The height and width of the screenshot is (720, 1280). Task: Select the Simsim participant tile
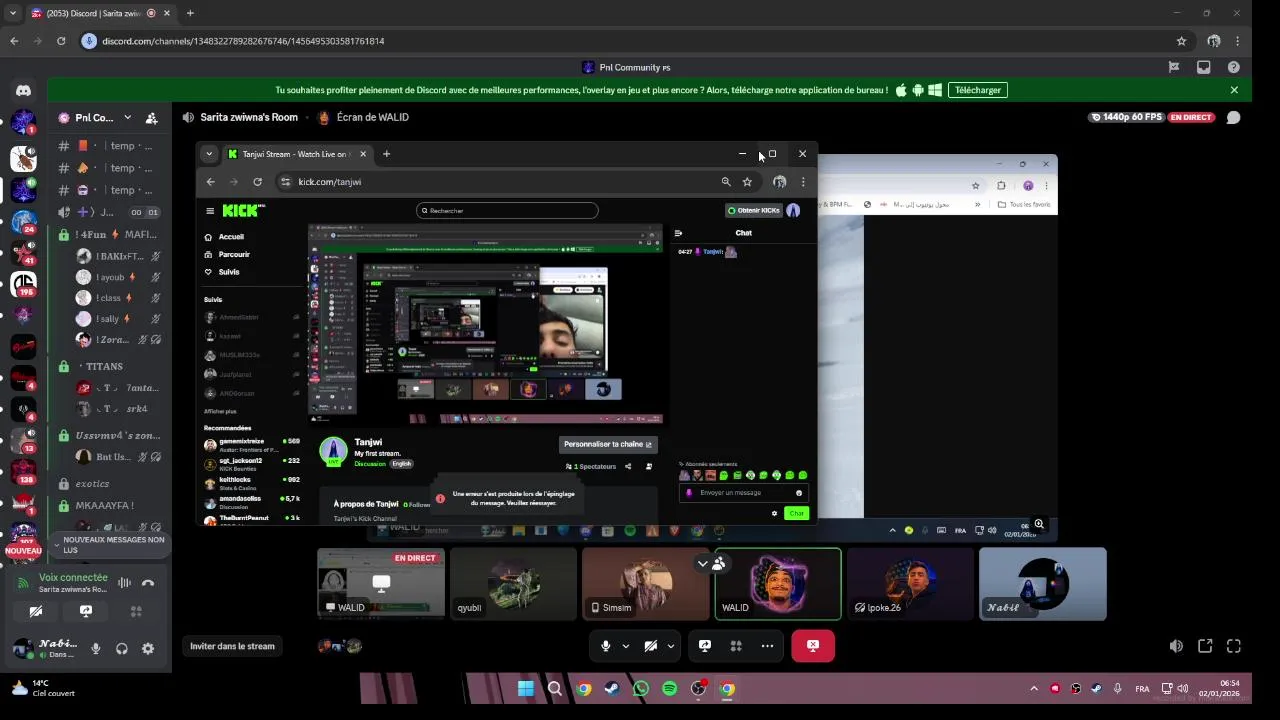[646, 584]
